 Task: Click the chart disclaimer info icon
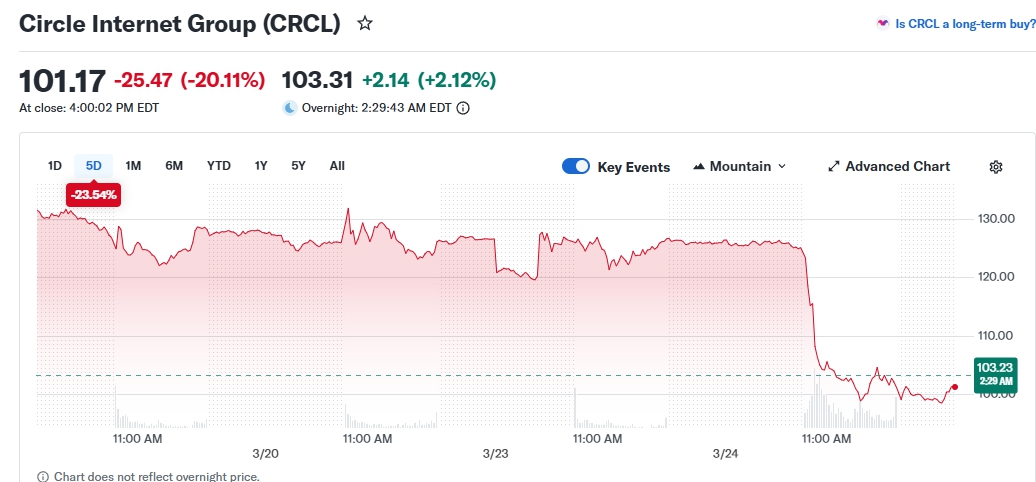(42, 476)
